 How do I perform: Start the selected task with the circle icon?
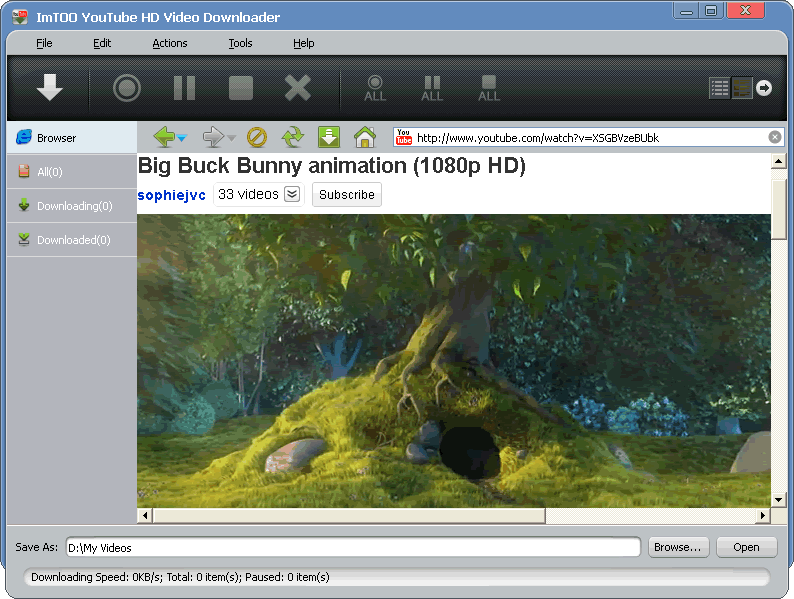127,88
